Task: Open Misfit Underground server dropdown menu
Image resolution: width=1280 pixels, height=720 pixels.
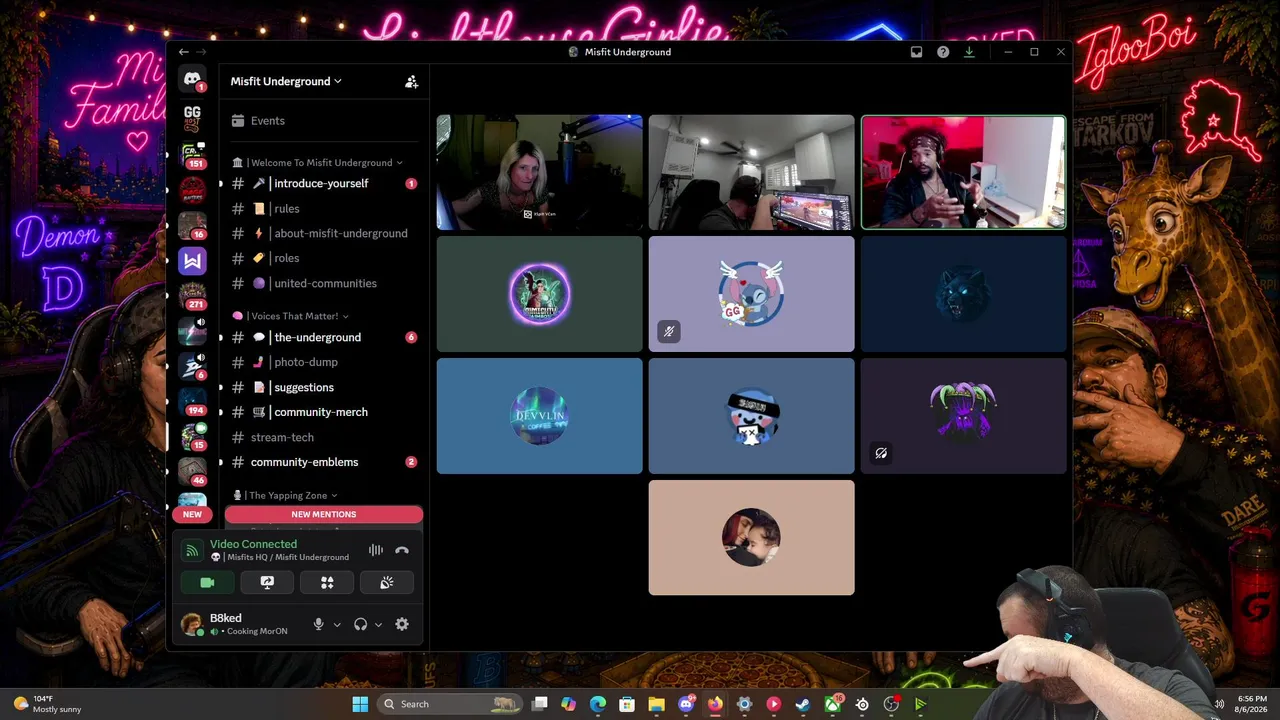Action: (x=286, y=81)
